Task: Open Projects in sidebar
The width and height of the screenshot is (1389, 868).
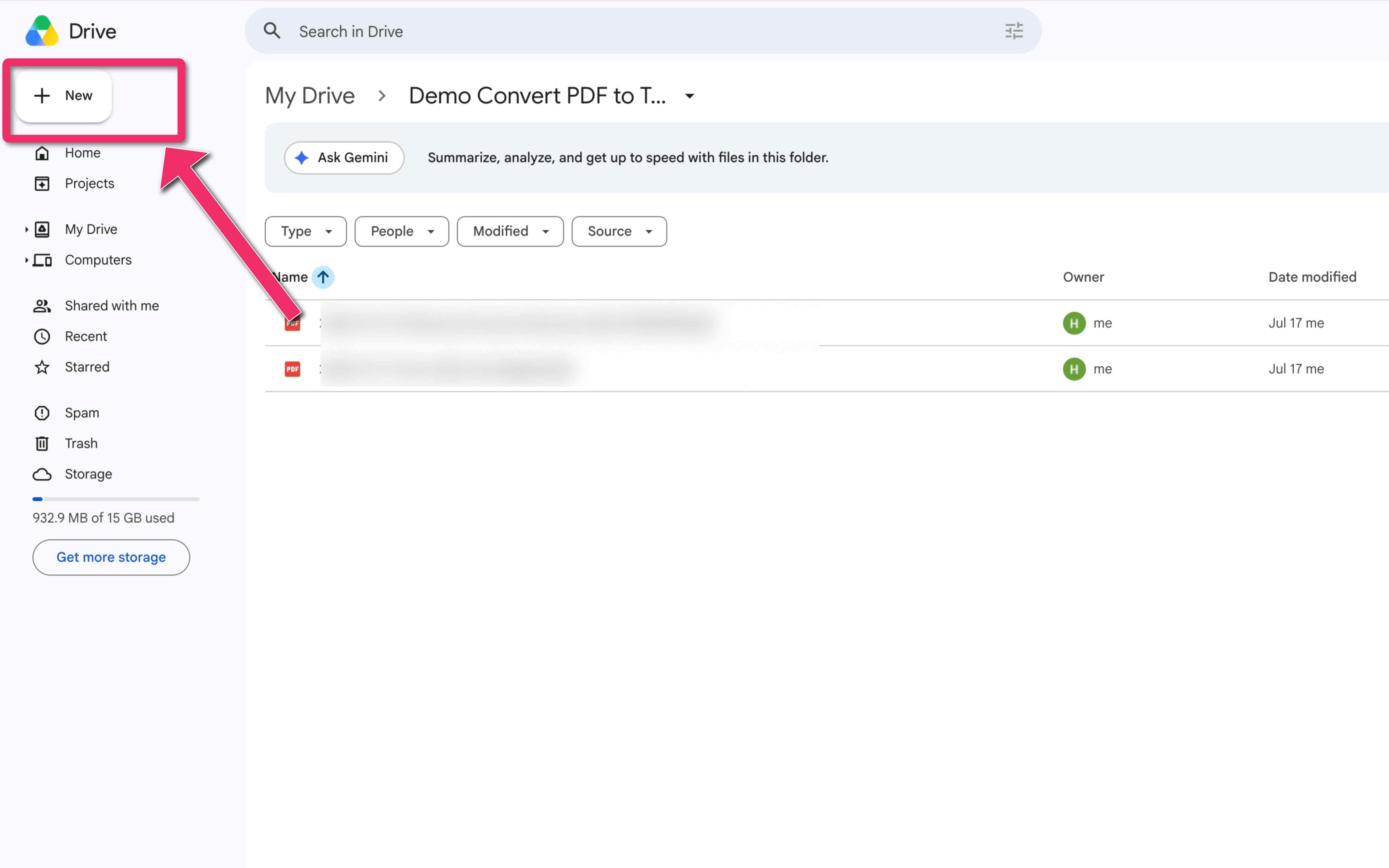Action: 90,184
